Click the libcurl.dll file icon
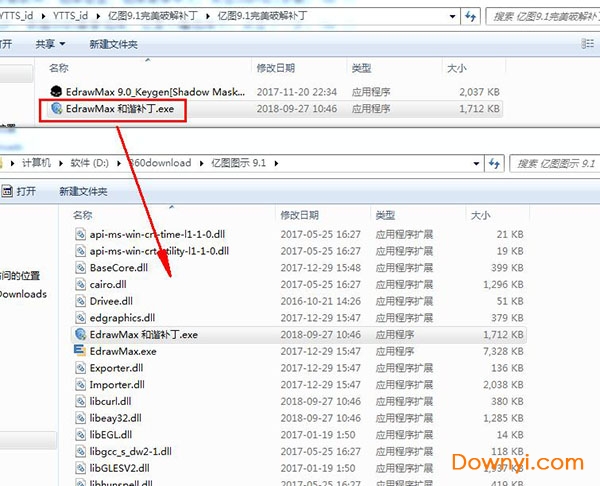This screenshot has width=600, height=486. pyautogui.click(x=80, y=401)
